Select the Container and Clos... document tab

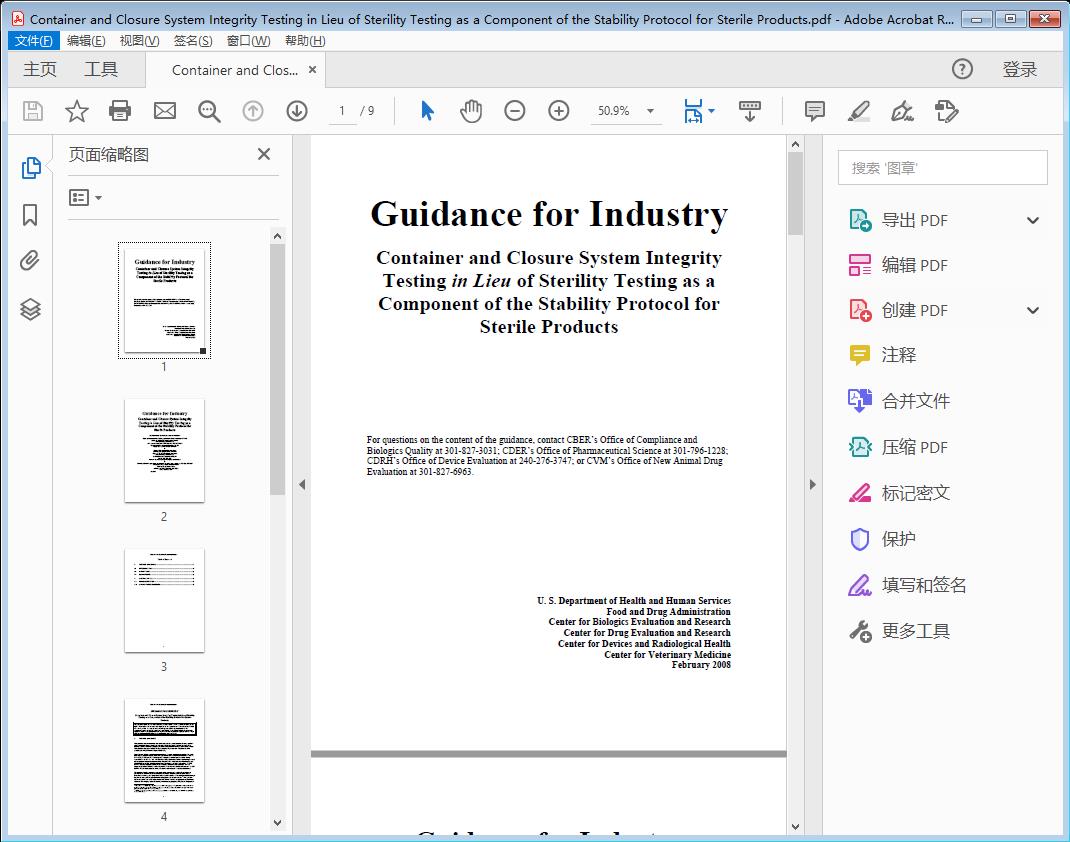pos(235,70)
